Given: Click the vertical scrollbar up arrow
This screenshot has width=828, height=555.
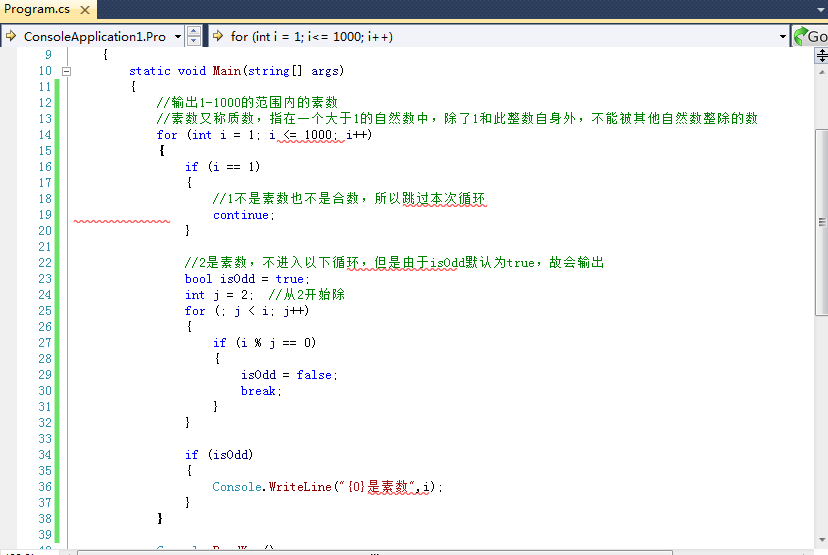Looking at the screenshot, I should click(822, 72).
